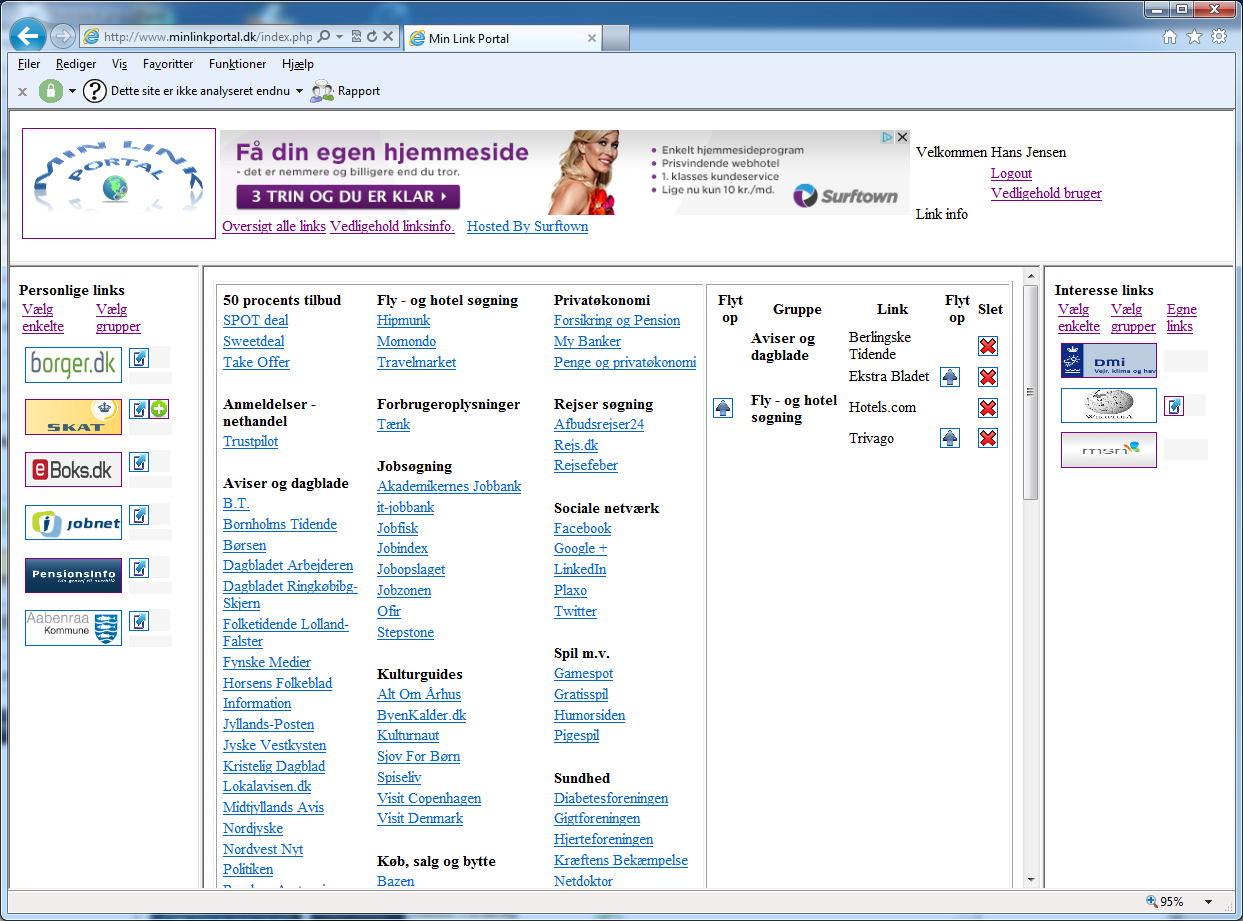Click the Logout link
The width and height of the screenshot is (1243, 921).
tap(1011, 173)
